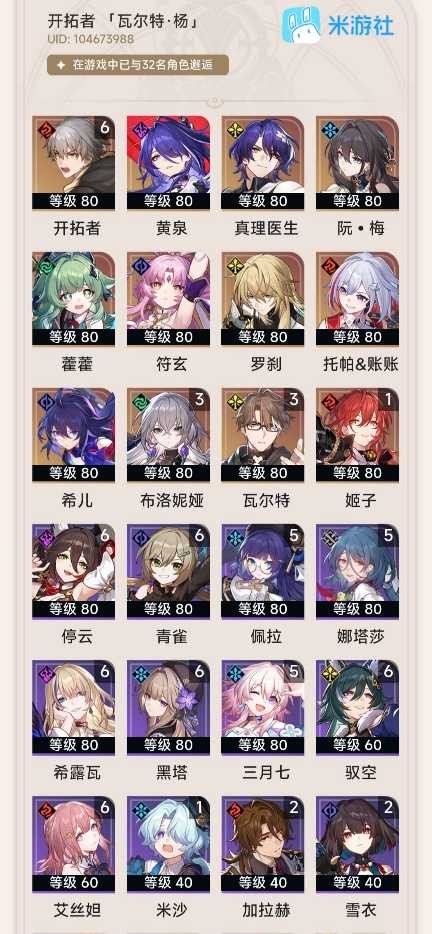Open 米沙 character card
Screen dimensions: 432x934
coord(168,843)
